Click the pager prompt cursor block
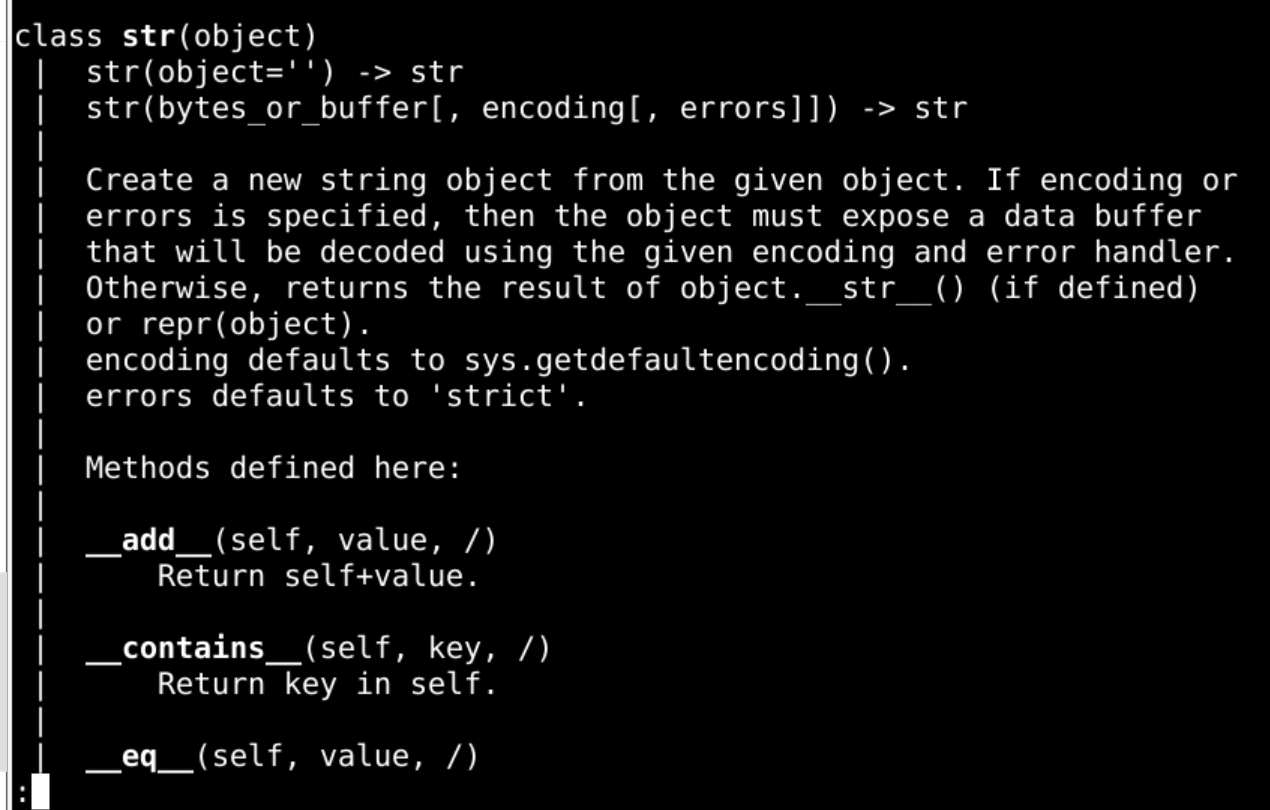 [40, 791]
